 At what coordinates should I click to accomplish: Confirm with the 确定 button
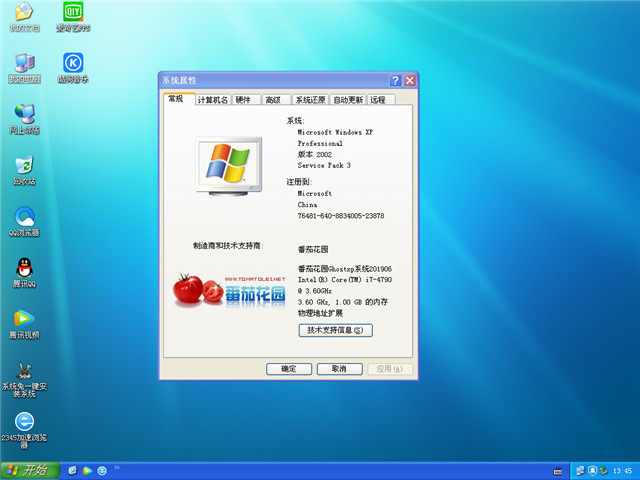coord(289,369)
